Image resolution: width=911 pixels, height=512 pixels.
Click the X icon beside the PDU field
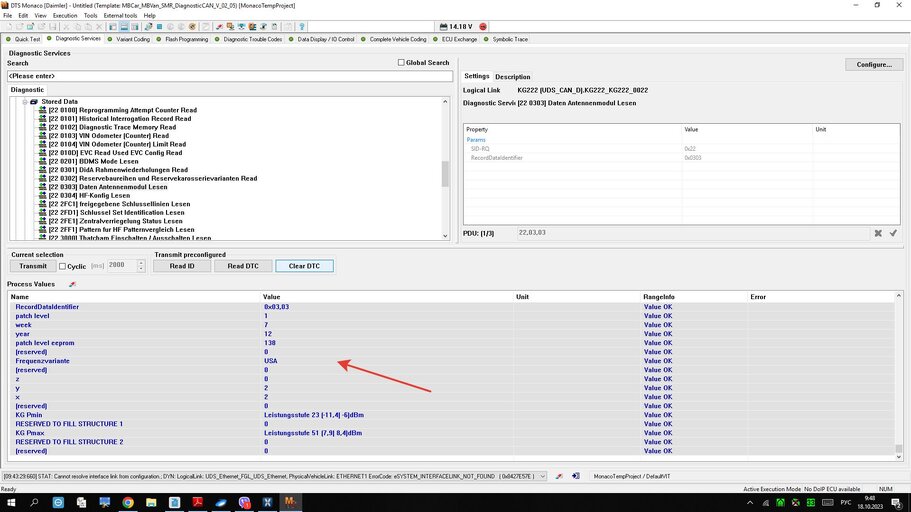pyautogui.click(x=878, y=233)
